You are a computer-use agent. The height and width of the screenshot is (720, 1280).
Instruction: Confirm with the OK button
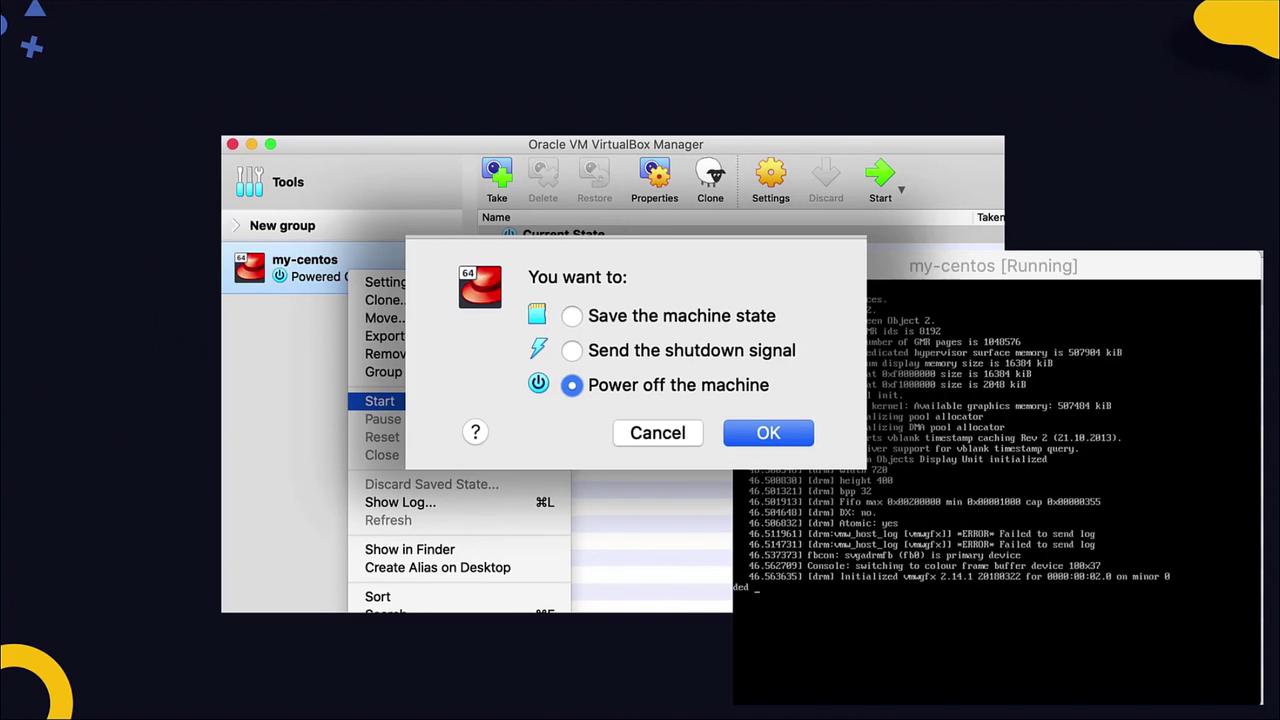pyautogui.click(x=768, y=433)
